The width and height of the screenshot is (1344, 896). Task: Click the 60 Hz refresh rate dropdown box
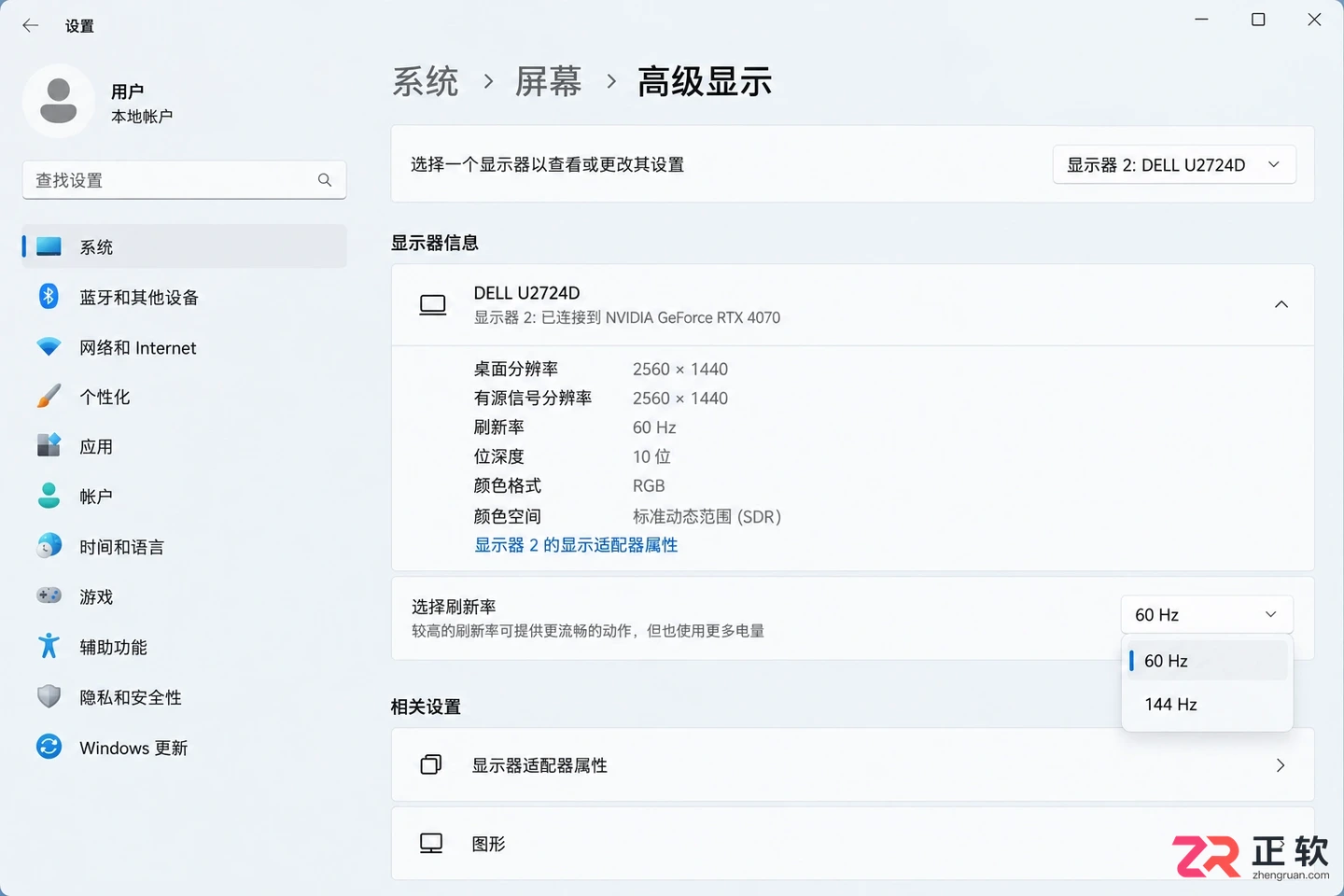(1207, 614)
